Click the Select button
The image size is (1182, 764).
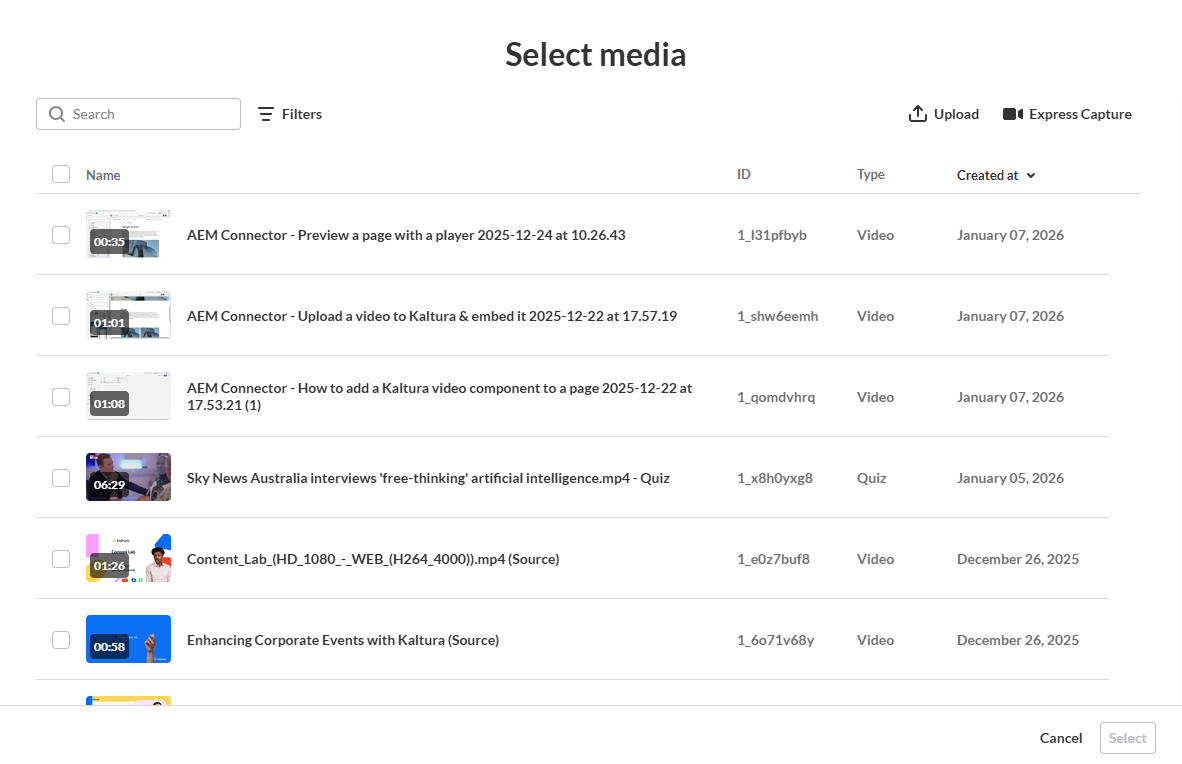[1127, 738]
